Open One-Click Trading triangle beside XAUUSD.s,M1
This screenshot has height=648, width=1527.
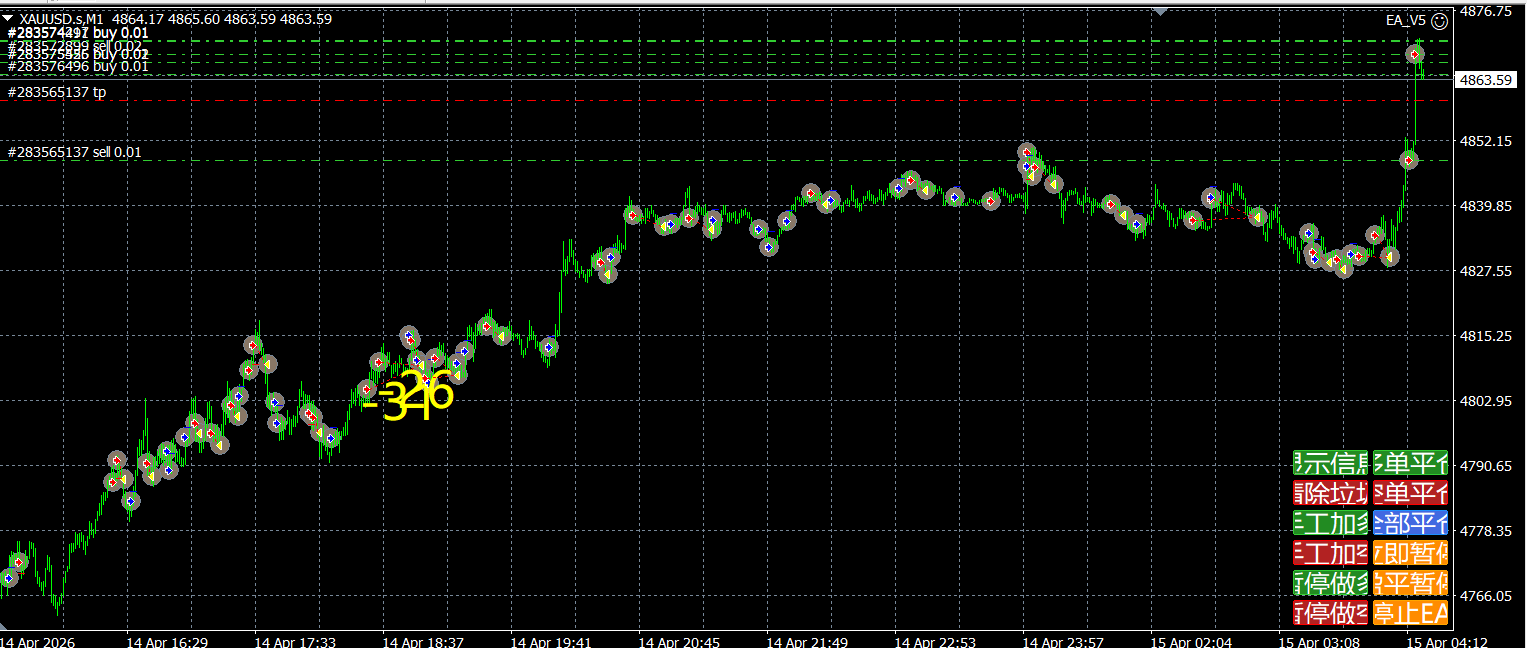(9, 19)
